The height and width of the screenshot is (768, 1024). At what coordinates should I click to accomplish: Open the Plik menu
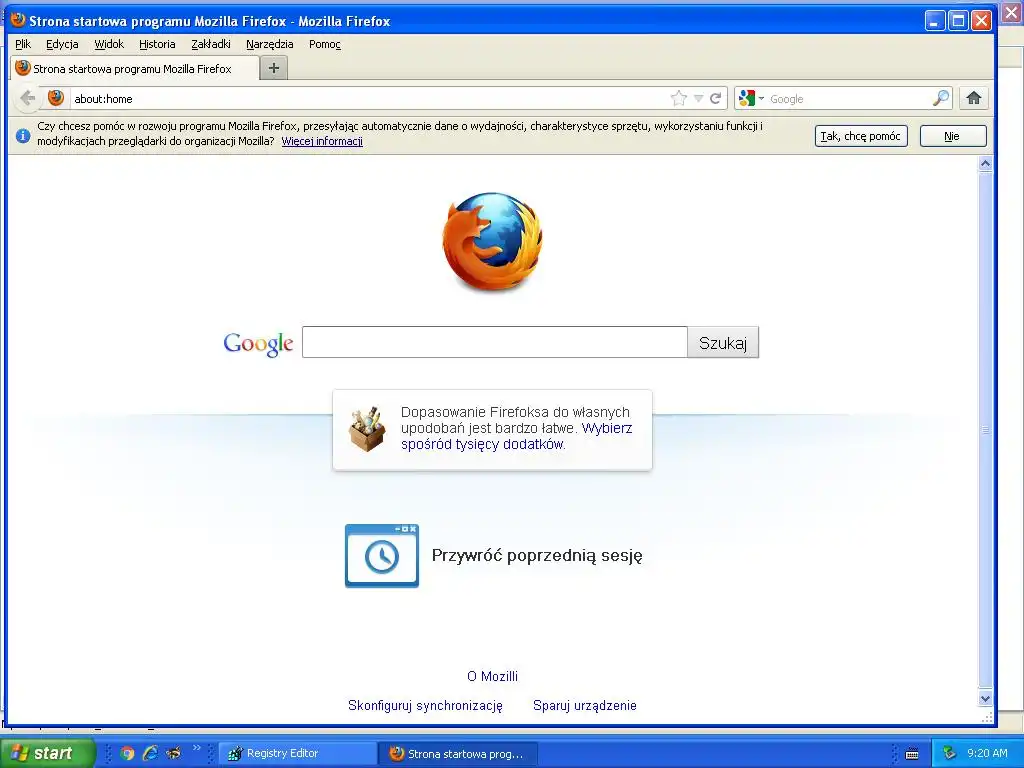23,44
